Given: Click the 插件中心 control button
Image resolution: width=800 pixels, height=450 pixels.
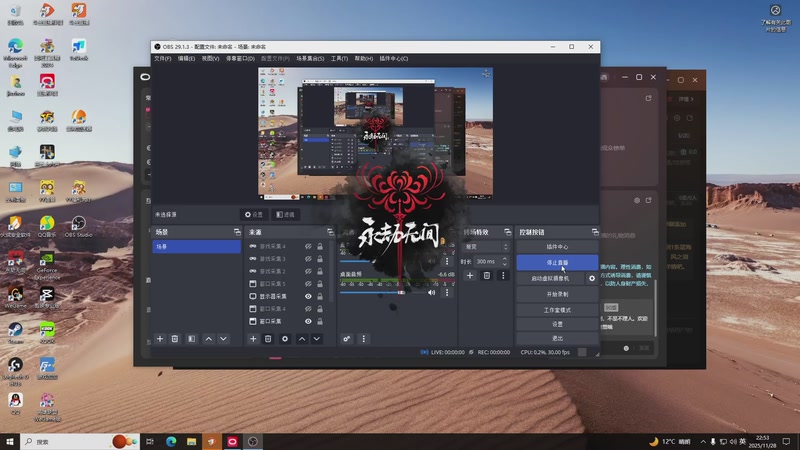Looking at the screenshot, I should 557,247.
